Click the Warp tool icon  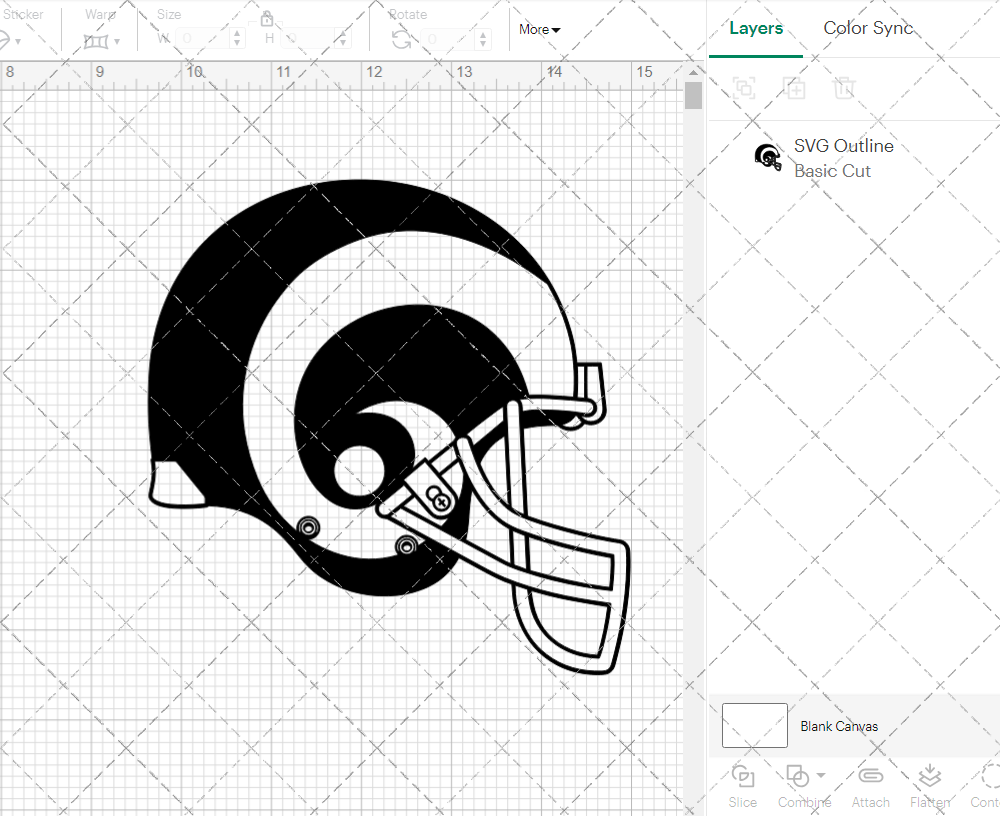pos(96,42)
